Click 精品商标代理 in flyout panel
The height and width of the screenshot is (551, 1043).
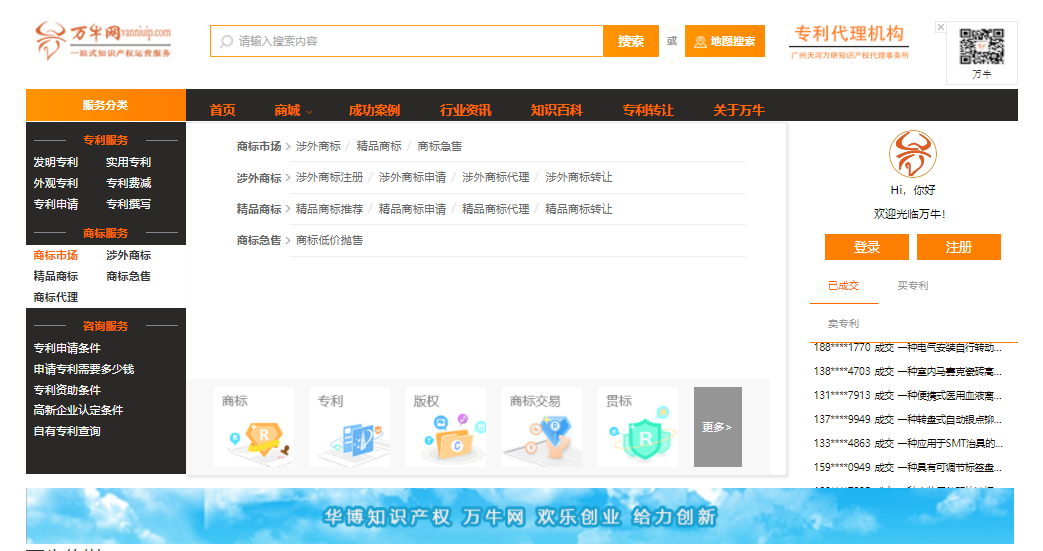[x=496, y=209]
